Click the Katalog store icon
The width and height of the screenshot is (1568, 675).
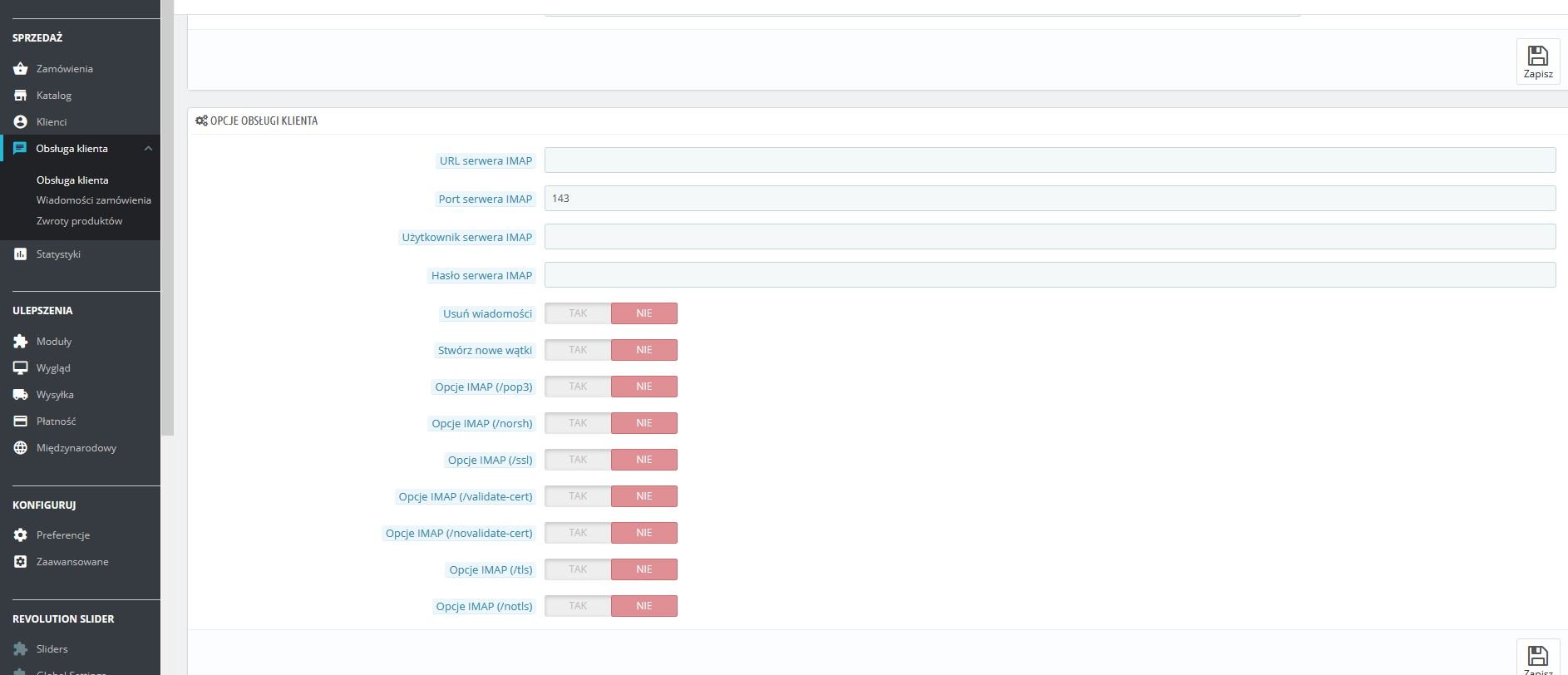pos(21,96)
